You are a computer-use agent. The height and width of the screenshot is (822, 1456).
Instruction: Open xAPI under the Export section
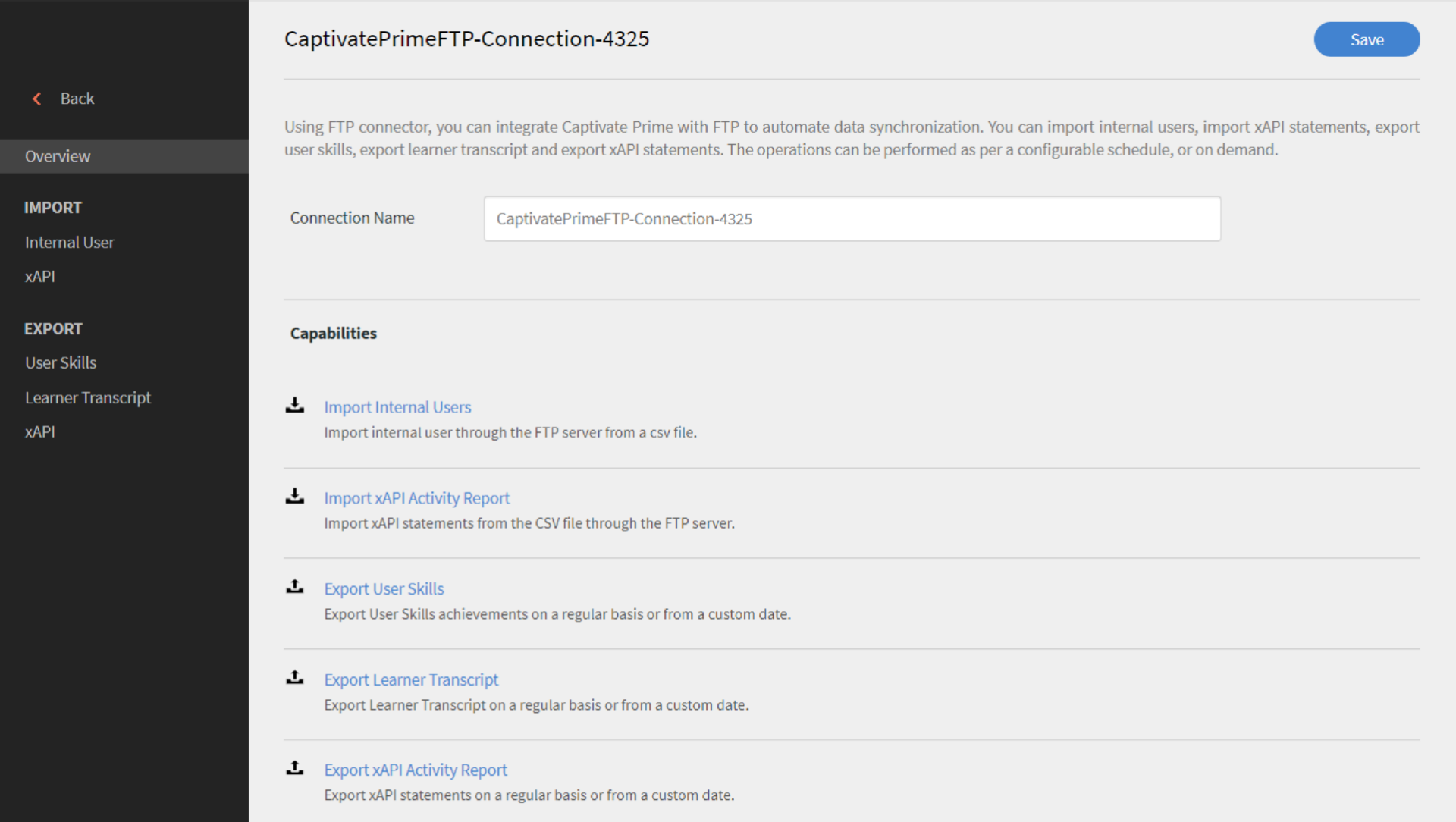click(40, 432)
